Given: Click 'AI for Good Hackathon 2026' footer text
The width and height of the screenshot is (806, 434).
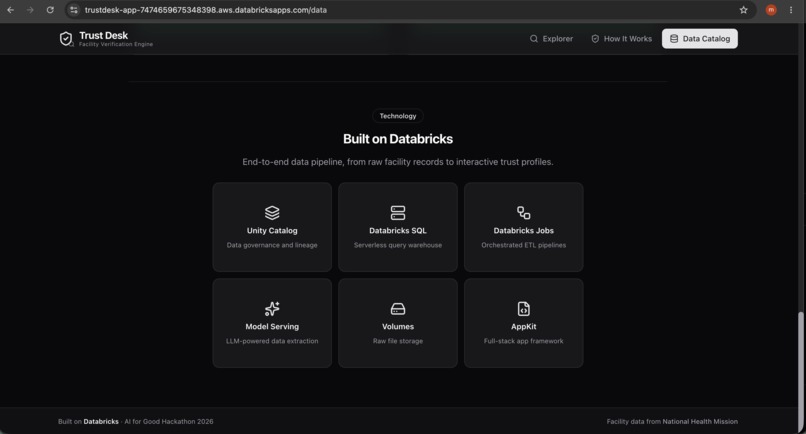Looking at the screenshot, I should point(169,421).
